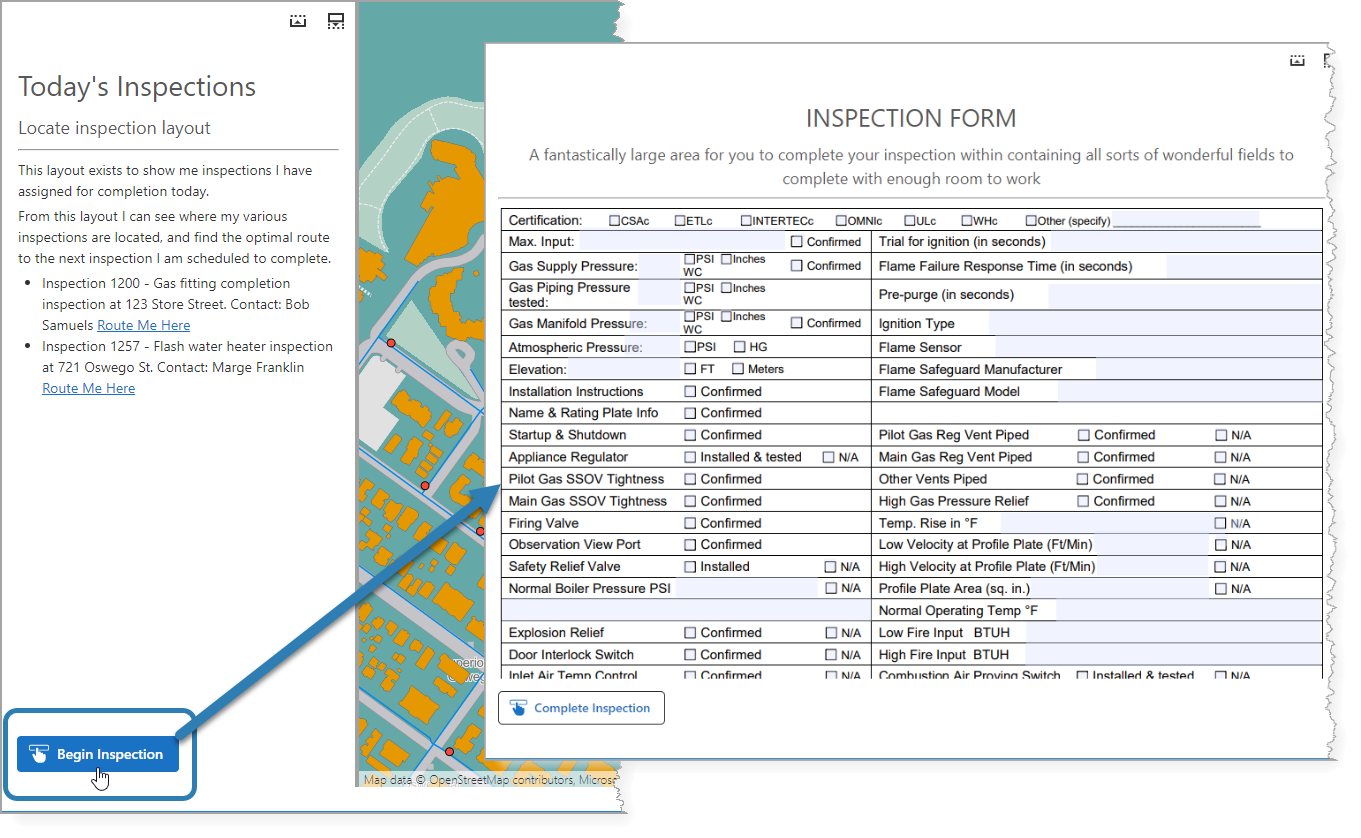The image size is (1361, 838).
Task: Click the expand report panel icon
Action: pos(336,20)
